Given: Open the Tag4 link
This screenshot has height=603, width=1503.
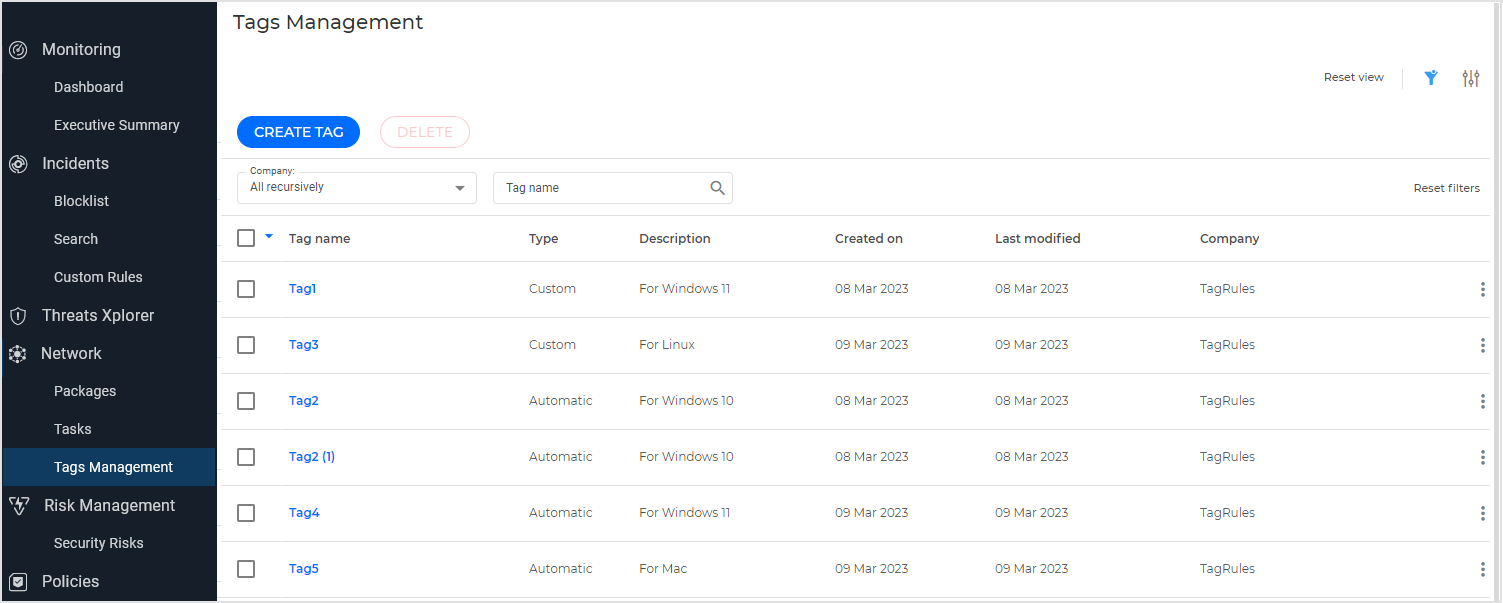Looking at the screenshot, I should pos(304,513).
